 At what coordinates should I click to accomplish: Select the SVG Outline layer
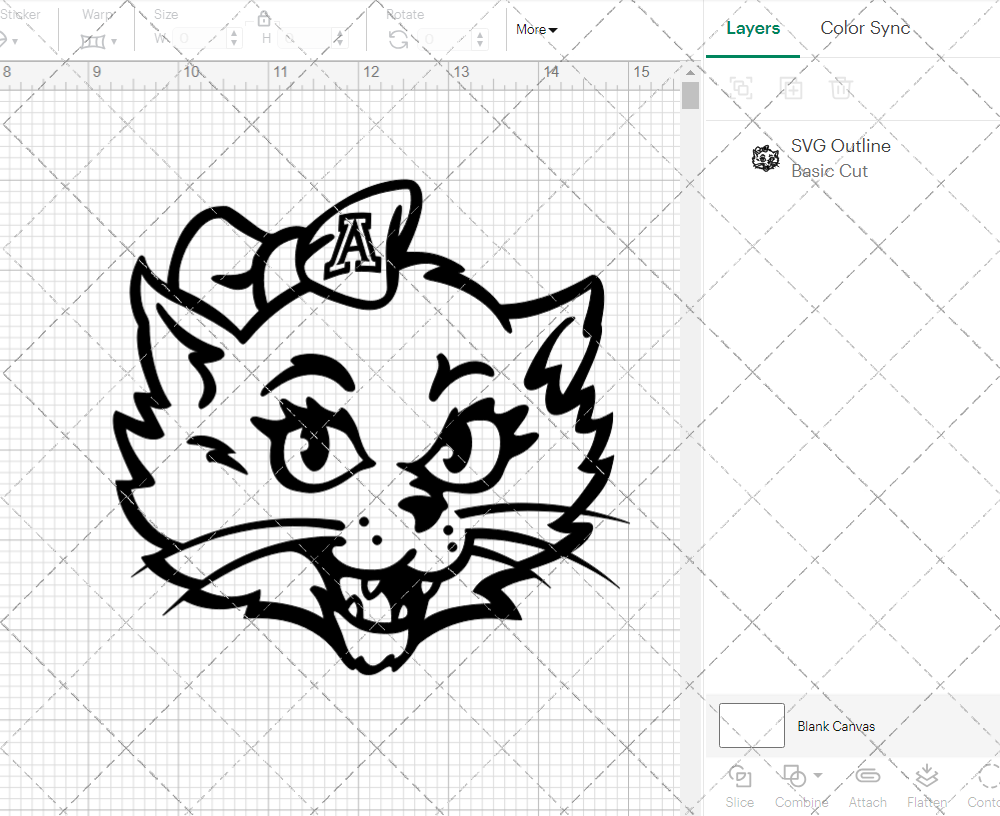[x=853, y=158]
